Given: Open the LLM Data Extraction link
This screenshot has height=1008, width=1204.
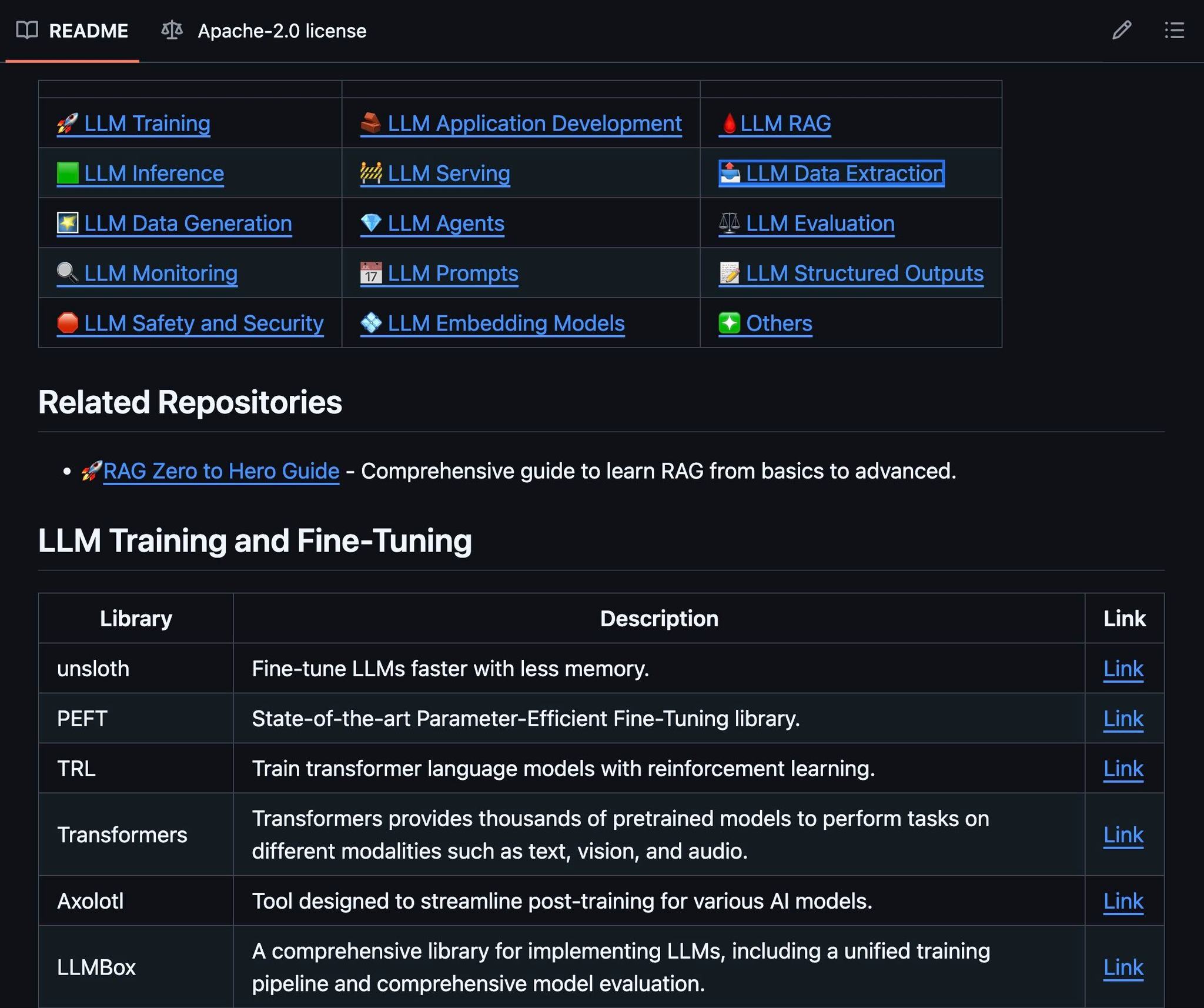Looking at the screenshot, I should click(x=831, y=173).
